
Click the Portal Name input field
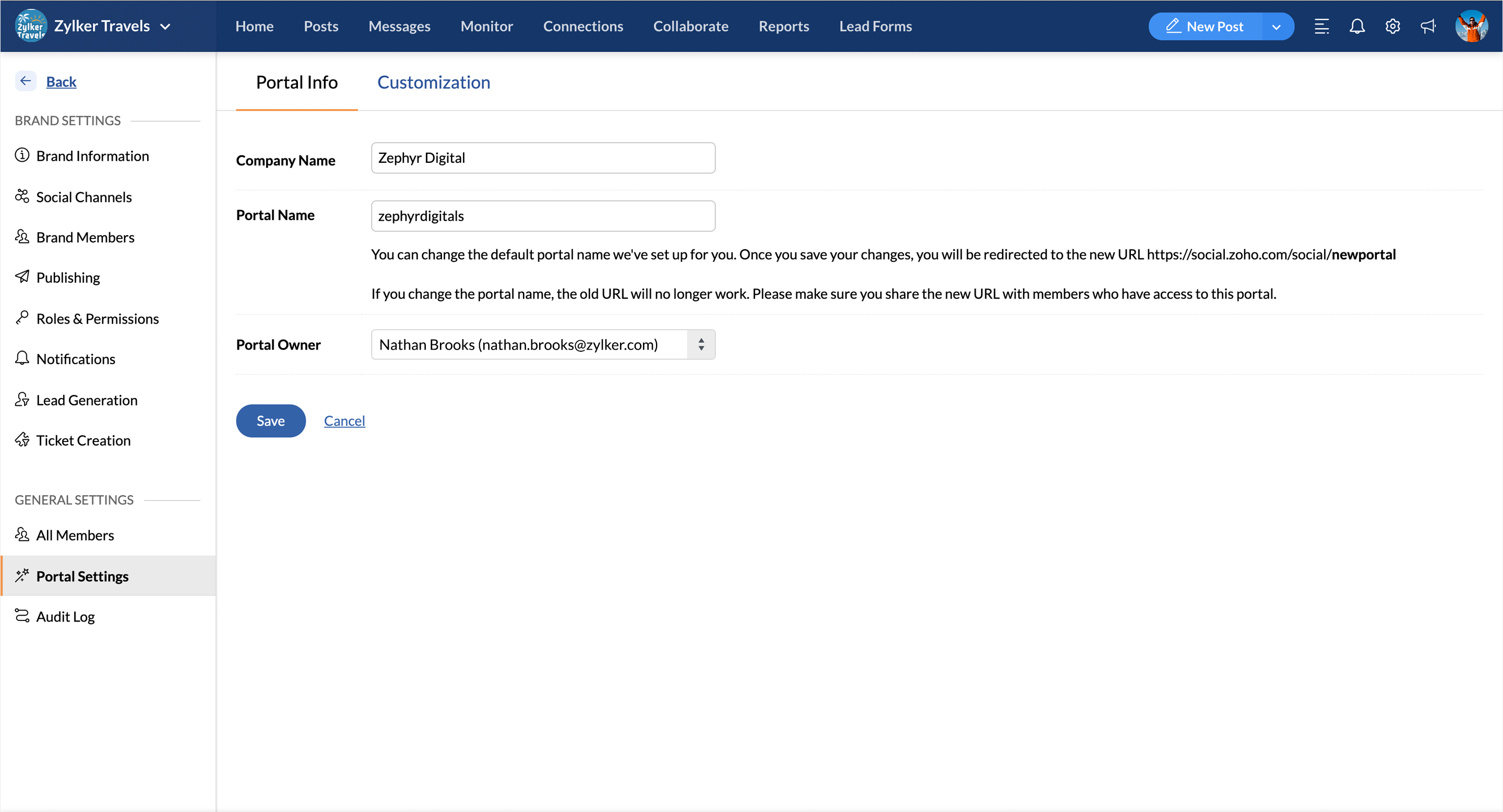pos(543,216)
